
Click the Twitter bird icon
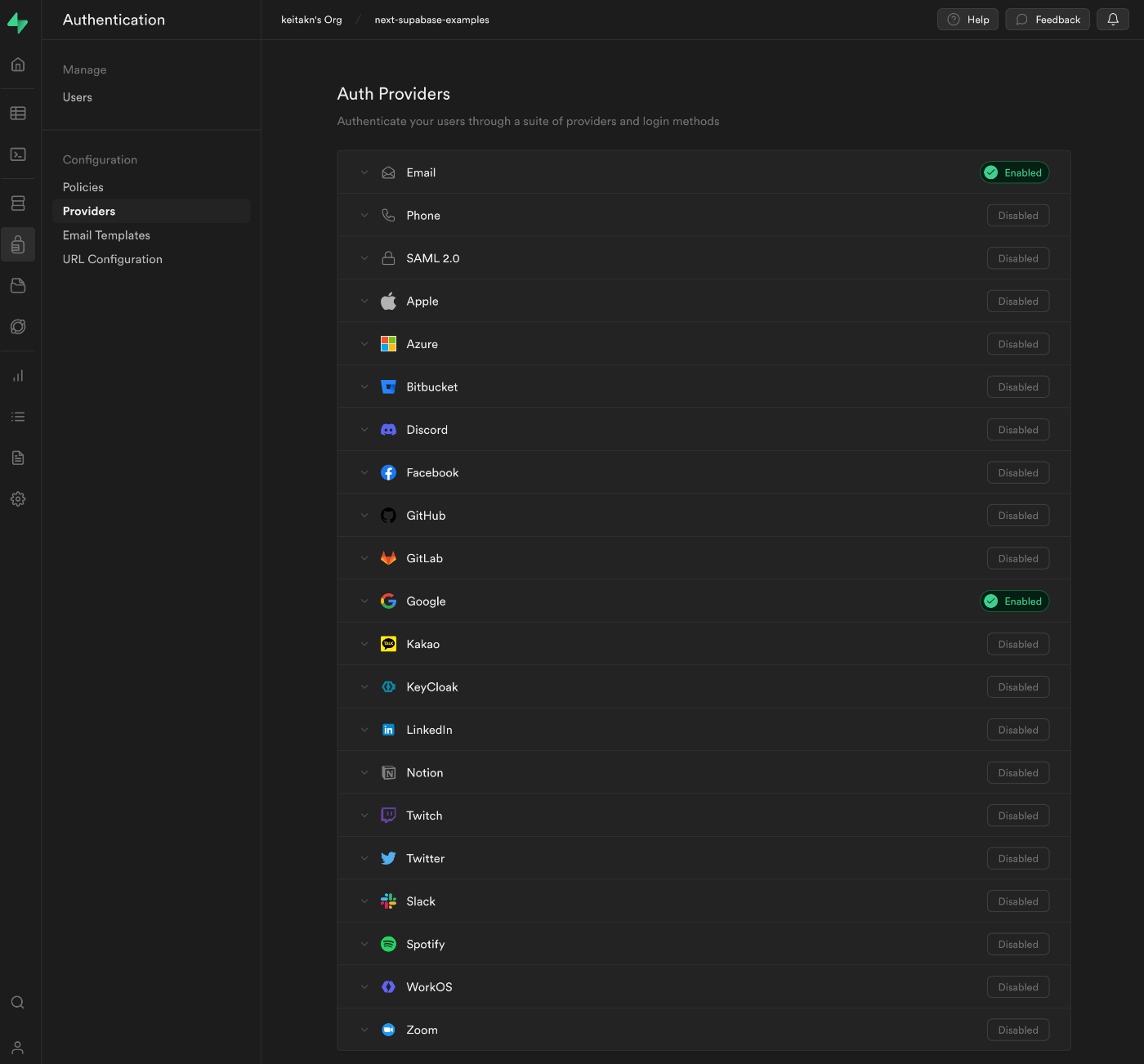click(389, 858)
